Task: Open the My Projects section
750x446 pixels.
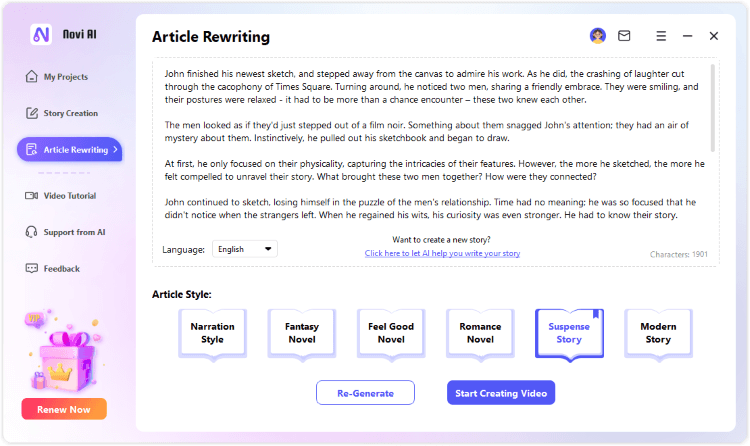Action: pyautogui.click(x=66, y=77)
